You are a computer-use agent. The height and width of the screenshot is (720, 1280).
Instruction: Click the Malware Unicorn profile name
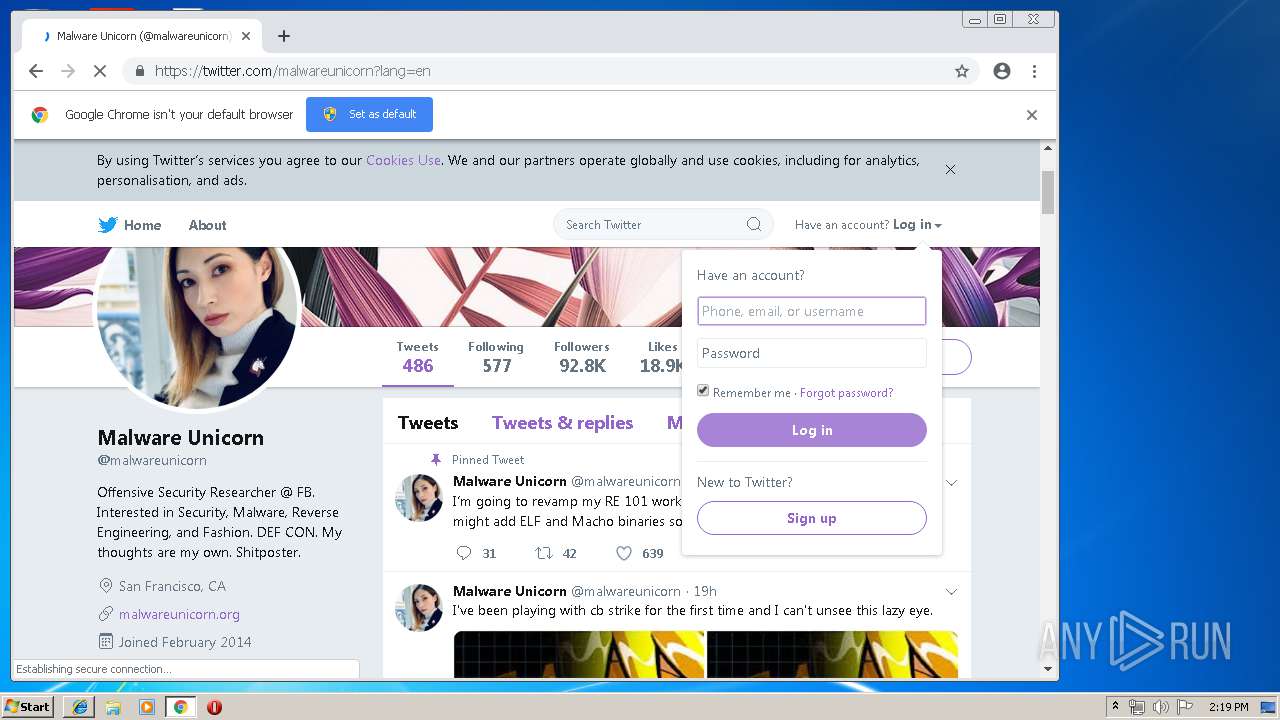click(181, 437)
